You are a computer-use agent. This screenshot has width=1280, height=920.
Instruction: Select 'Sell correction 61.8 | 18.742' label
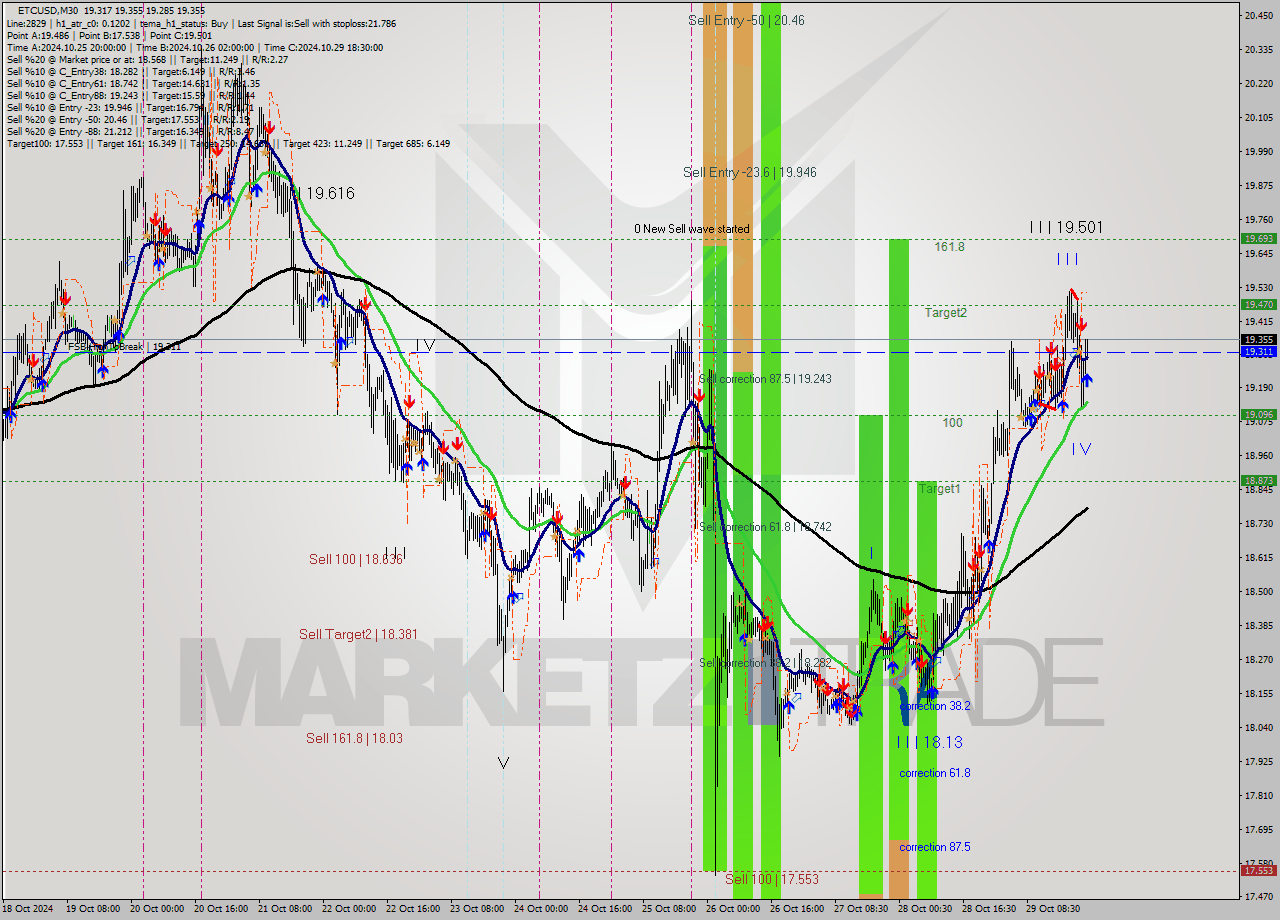(x=765, y=527)
